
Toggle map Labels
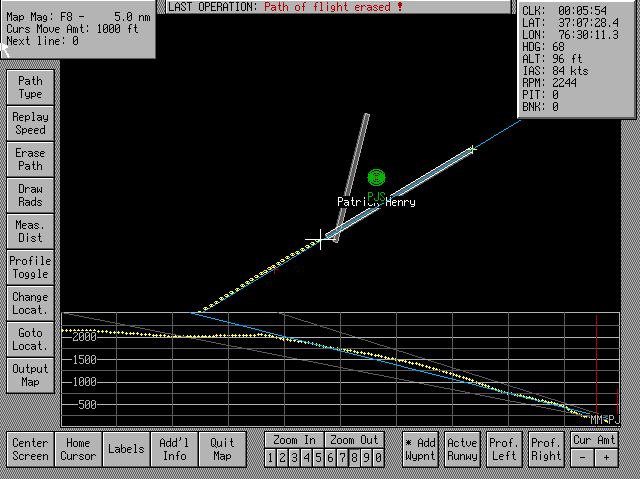pyautogui.click(x=126, y=449)
